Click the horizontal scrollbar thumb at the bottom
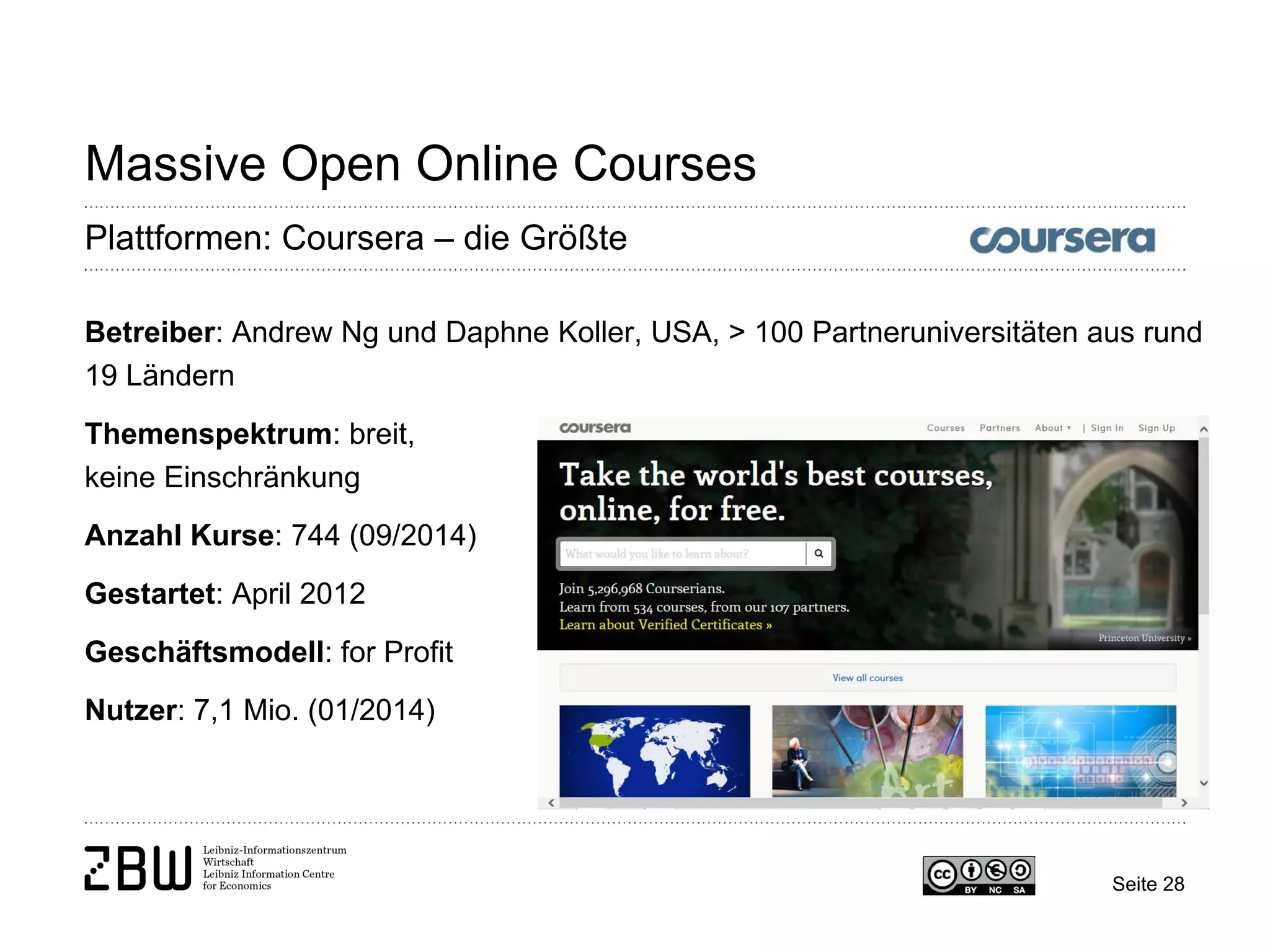Image resolution: width=1270 pixels, height=952 pixels. tap(861, 803)
